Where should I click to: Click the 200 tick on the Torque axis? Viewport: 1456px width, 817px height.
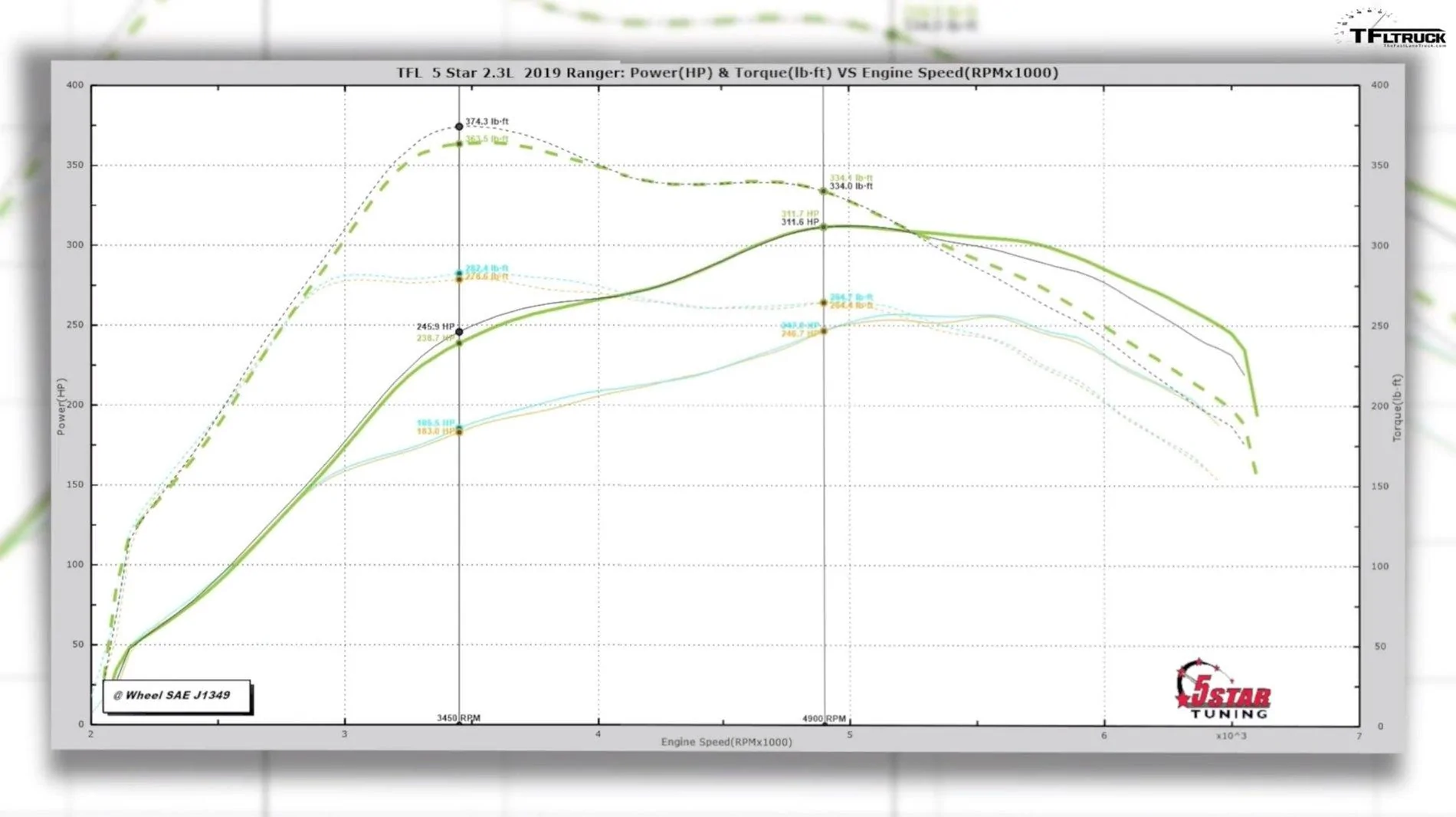pos(1379,406)
